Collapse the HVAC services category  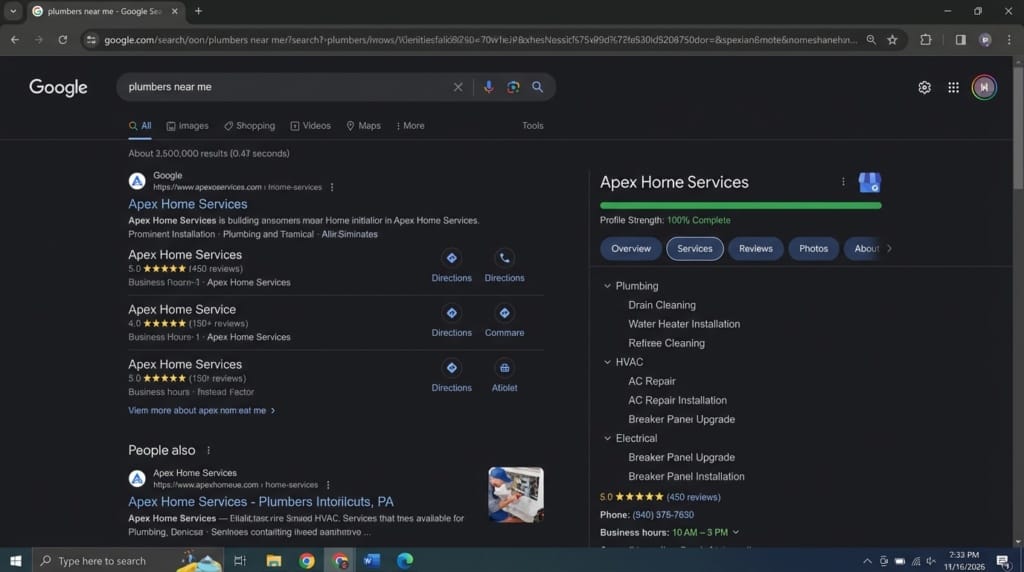click(607, 362)
